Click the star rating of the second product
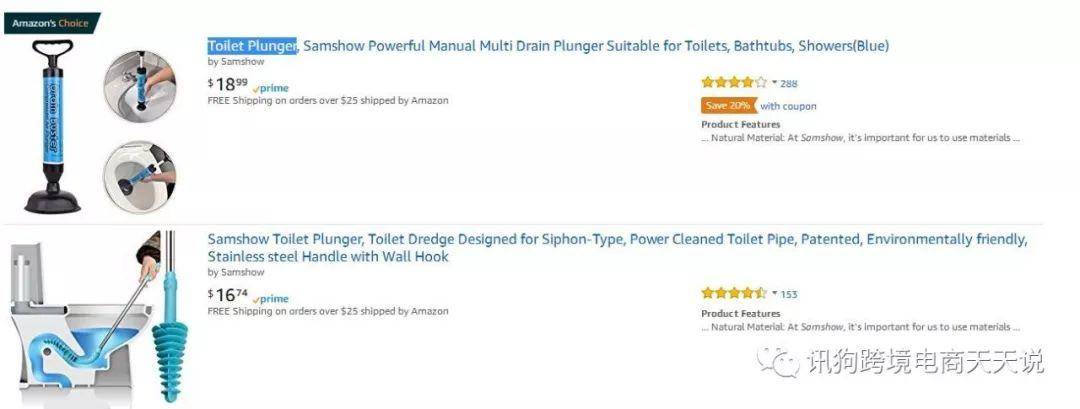The height and width of the screenshot is (409, 1080). click(734, 293)
